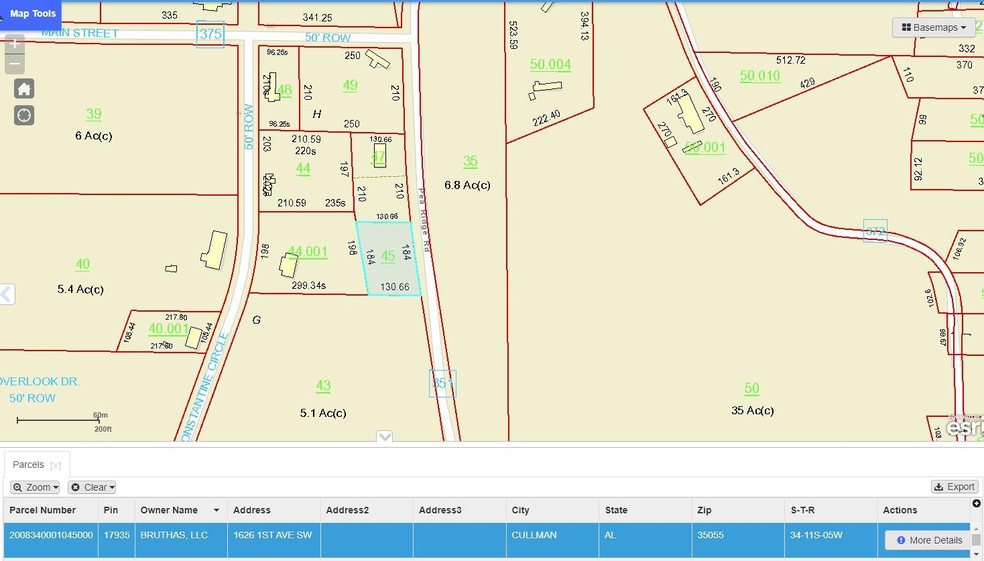Close the Parcels tab with x

point(56,465)
